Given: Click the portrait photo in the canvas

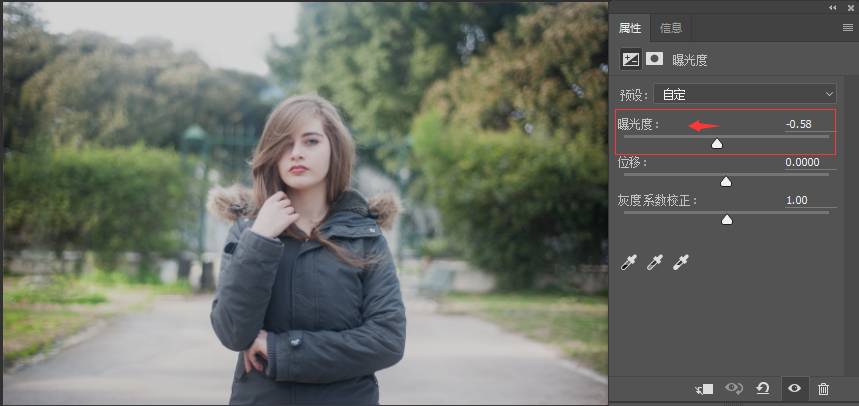Looking at the screenshot, I should pyautogui.click(x=305, y=203).
